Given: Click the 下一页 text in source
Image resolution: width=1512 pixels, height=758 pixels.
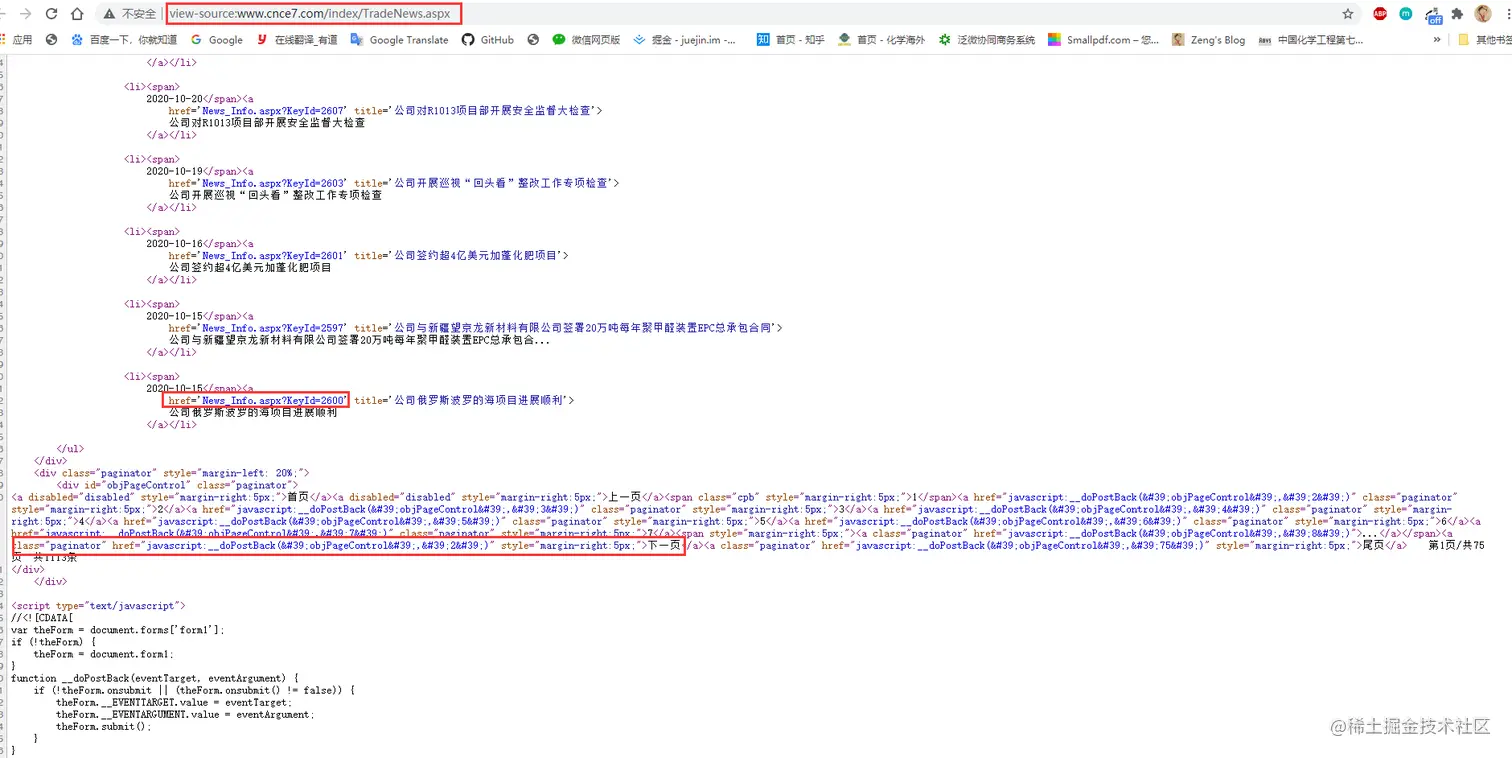Looking at the screenshot, I should point(664,545).
